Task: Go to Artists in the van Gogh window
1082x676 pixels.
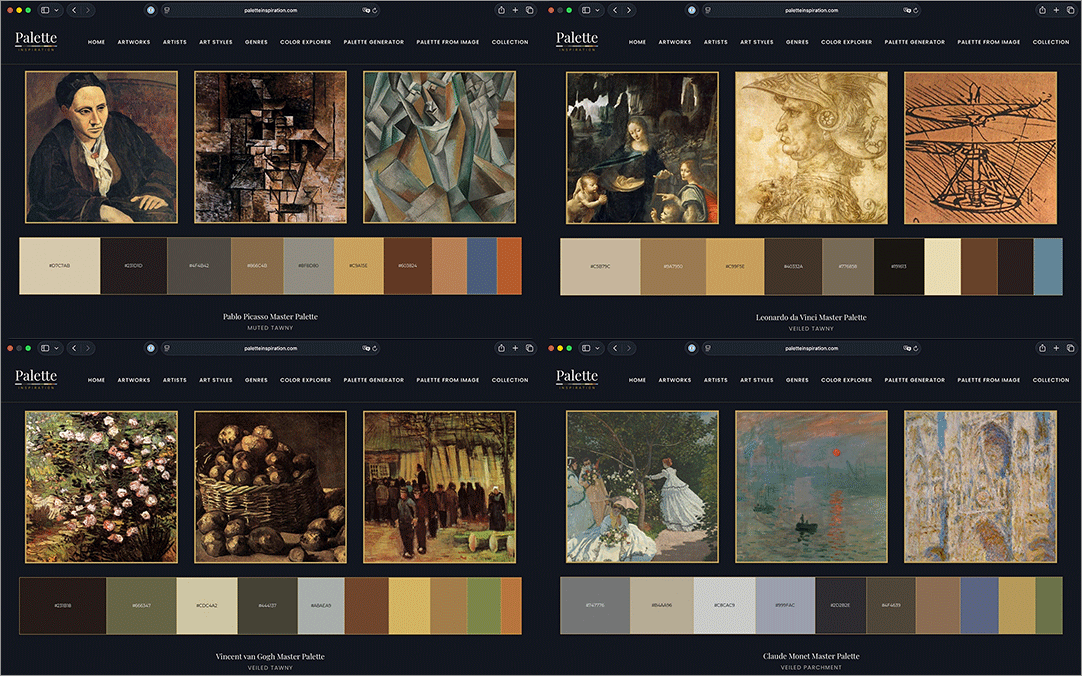Action: click(x=175, y=380)
